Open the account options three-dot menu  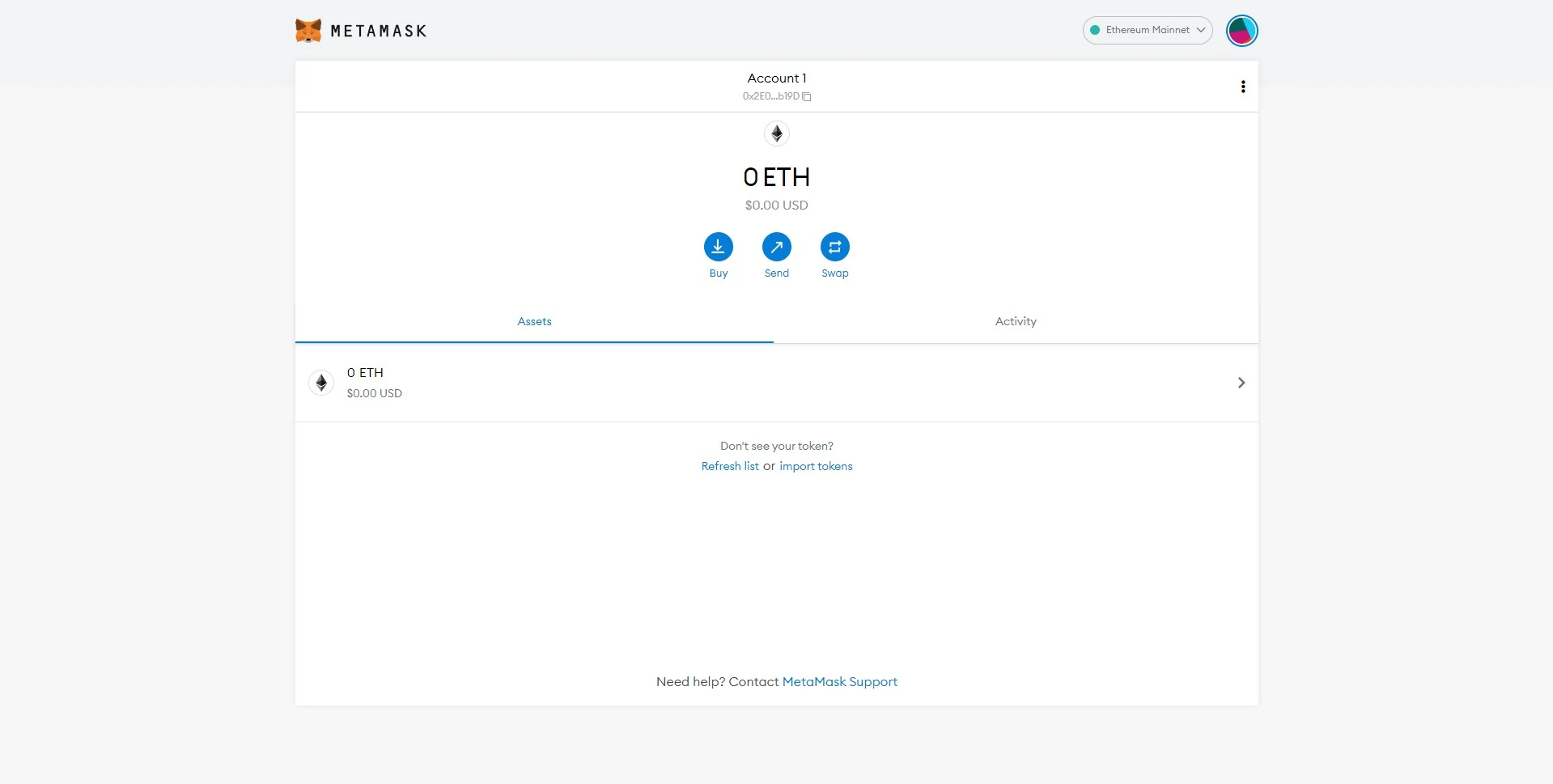[1243, 87]
